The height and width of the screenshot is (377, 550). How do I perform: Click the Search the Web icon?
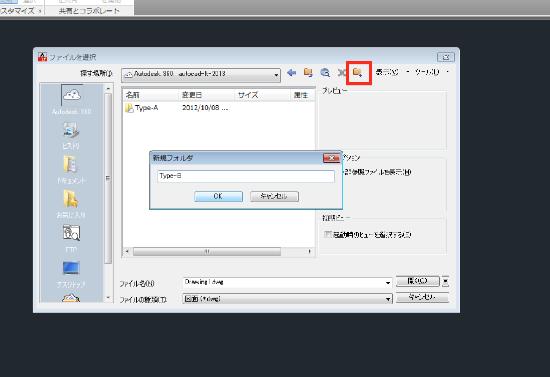pos(325,73)
